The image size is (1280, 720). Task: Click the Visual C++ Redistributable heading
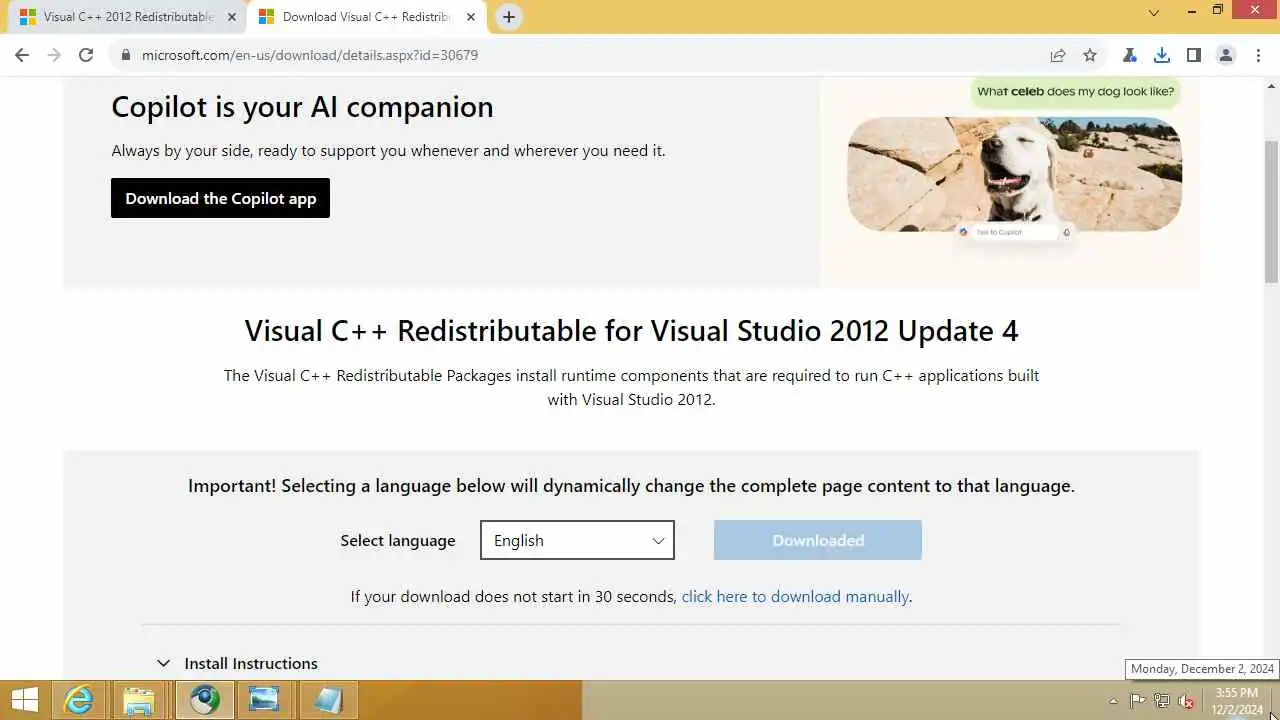click(631, 331)
